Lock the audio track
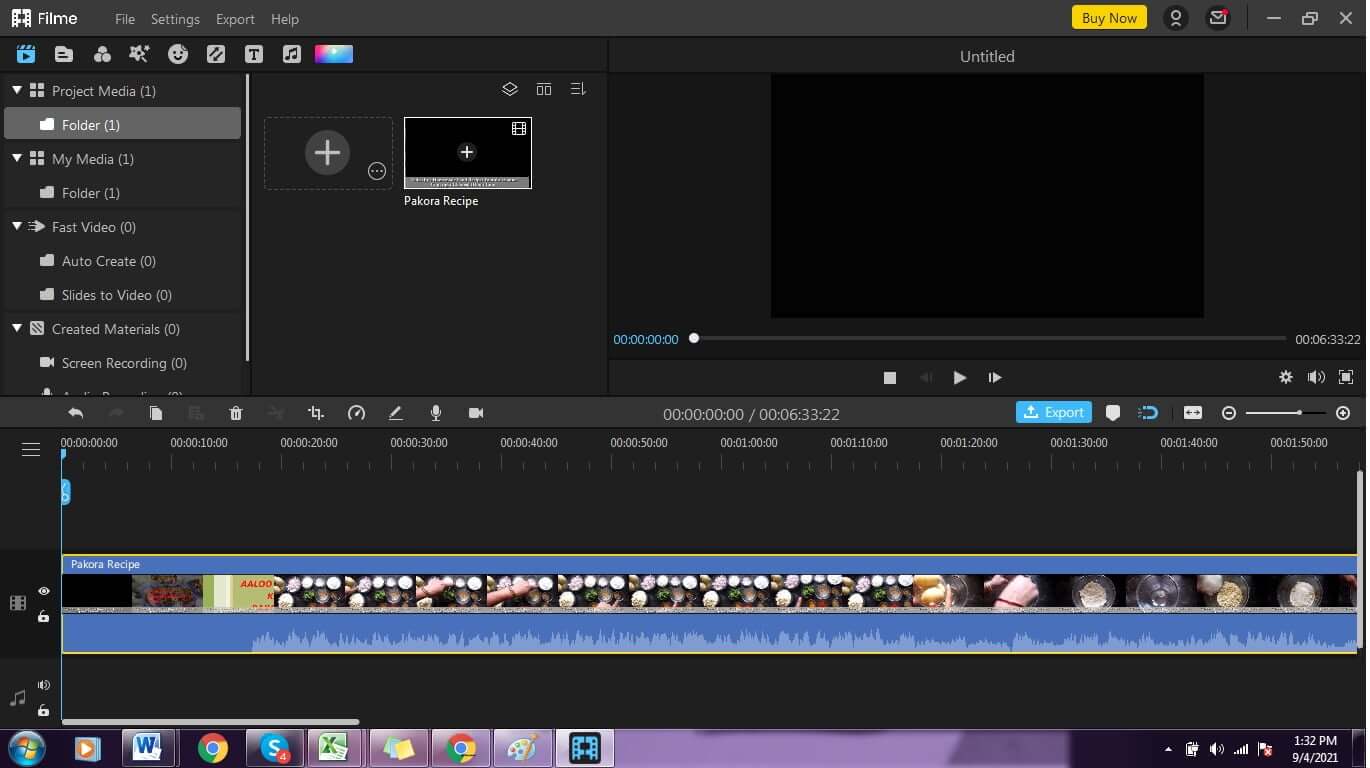 44,710
